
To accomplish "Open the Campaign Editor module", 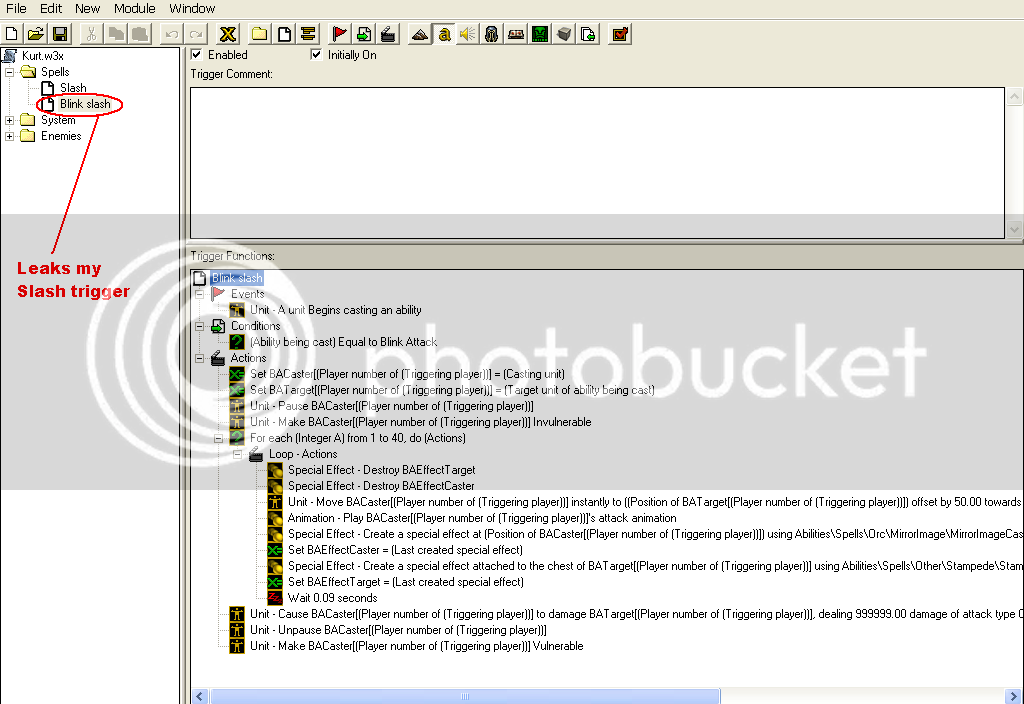I will [x=516, y=34].
